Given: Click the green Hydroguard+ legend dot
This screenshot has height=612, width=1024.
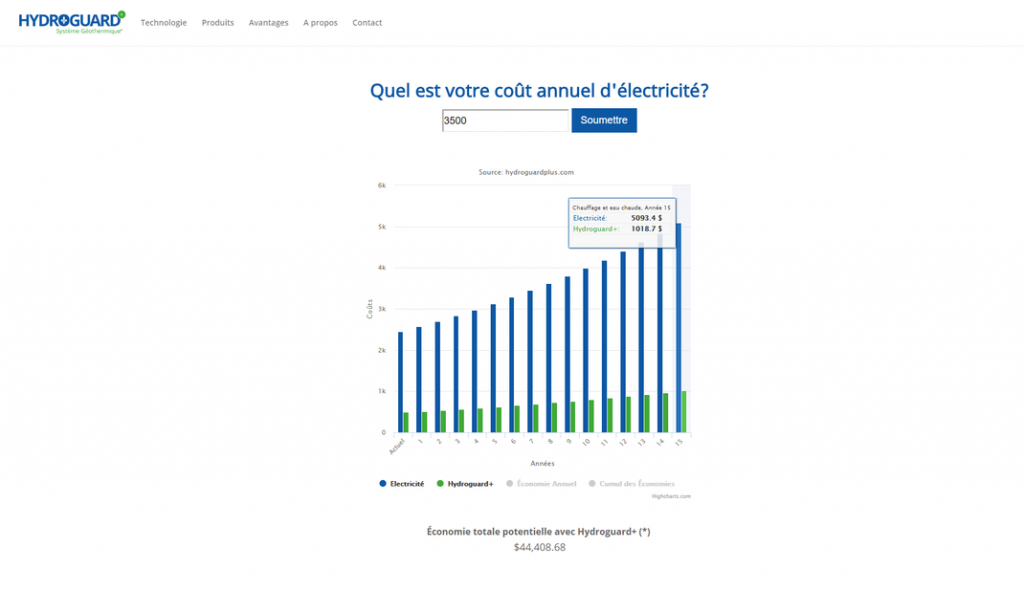Looking at the screenshot, I should (x=441, y=484).
